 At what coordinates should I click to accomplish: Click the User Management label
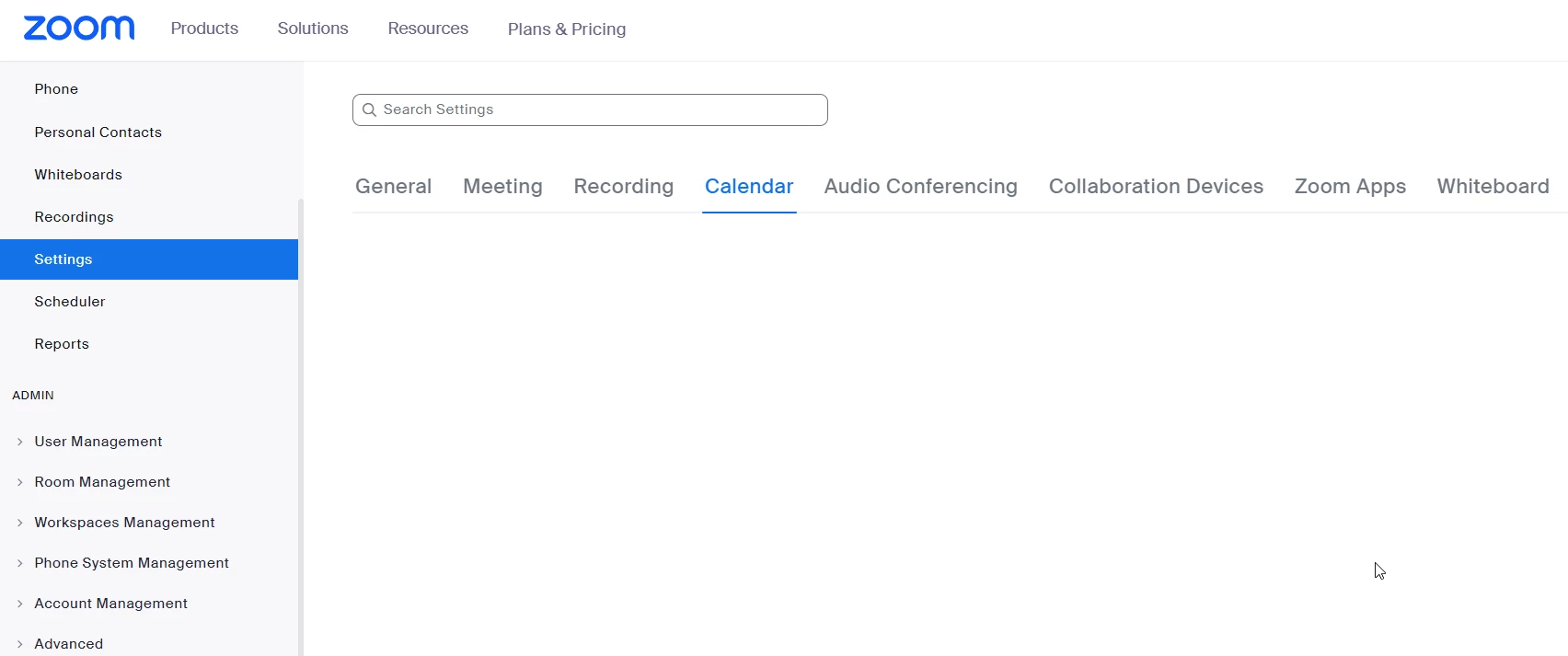tap(98, 442)
